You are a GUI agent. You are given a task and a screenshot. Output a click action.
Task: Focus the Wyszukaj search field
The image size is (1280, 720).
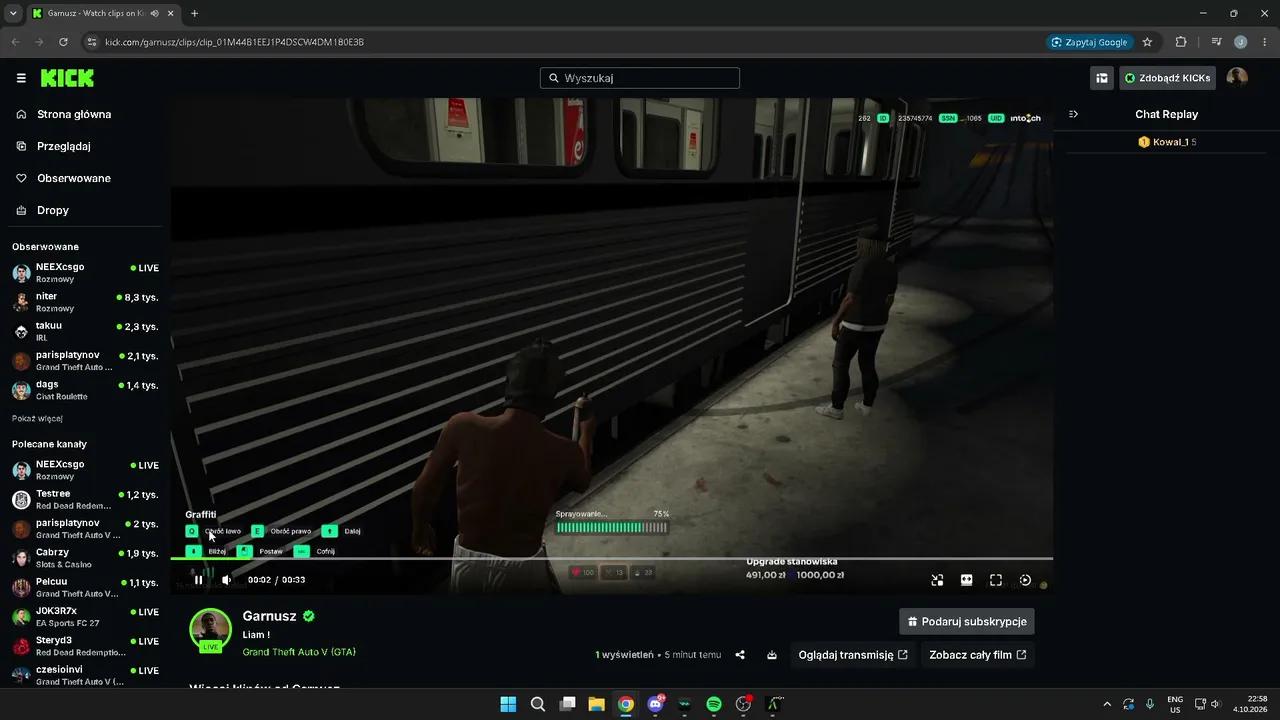[x=640, y=78]
